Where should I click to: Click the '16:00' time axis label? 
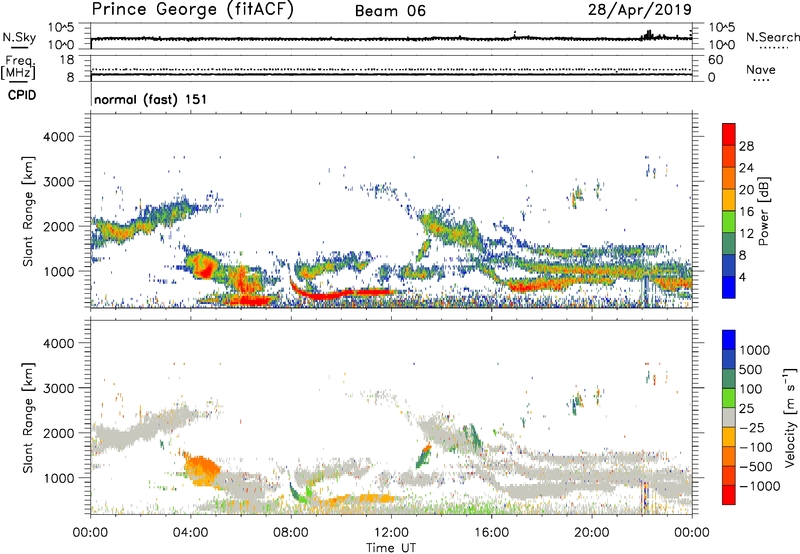pos(491,533)
